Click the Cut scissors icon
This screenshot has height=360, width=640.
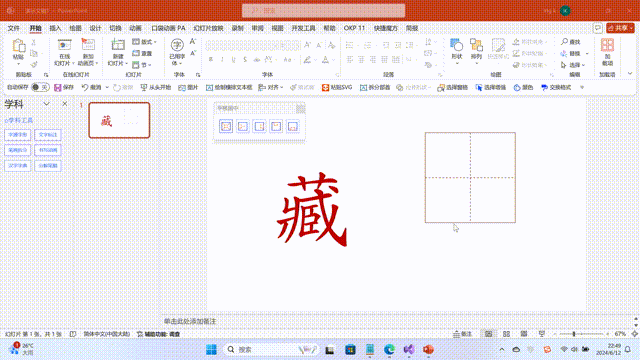click(x=34, y=42)
